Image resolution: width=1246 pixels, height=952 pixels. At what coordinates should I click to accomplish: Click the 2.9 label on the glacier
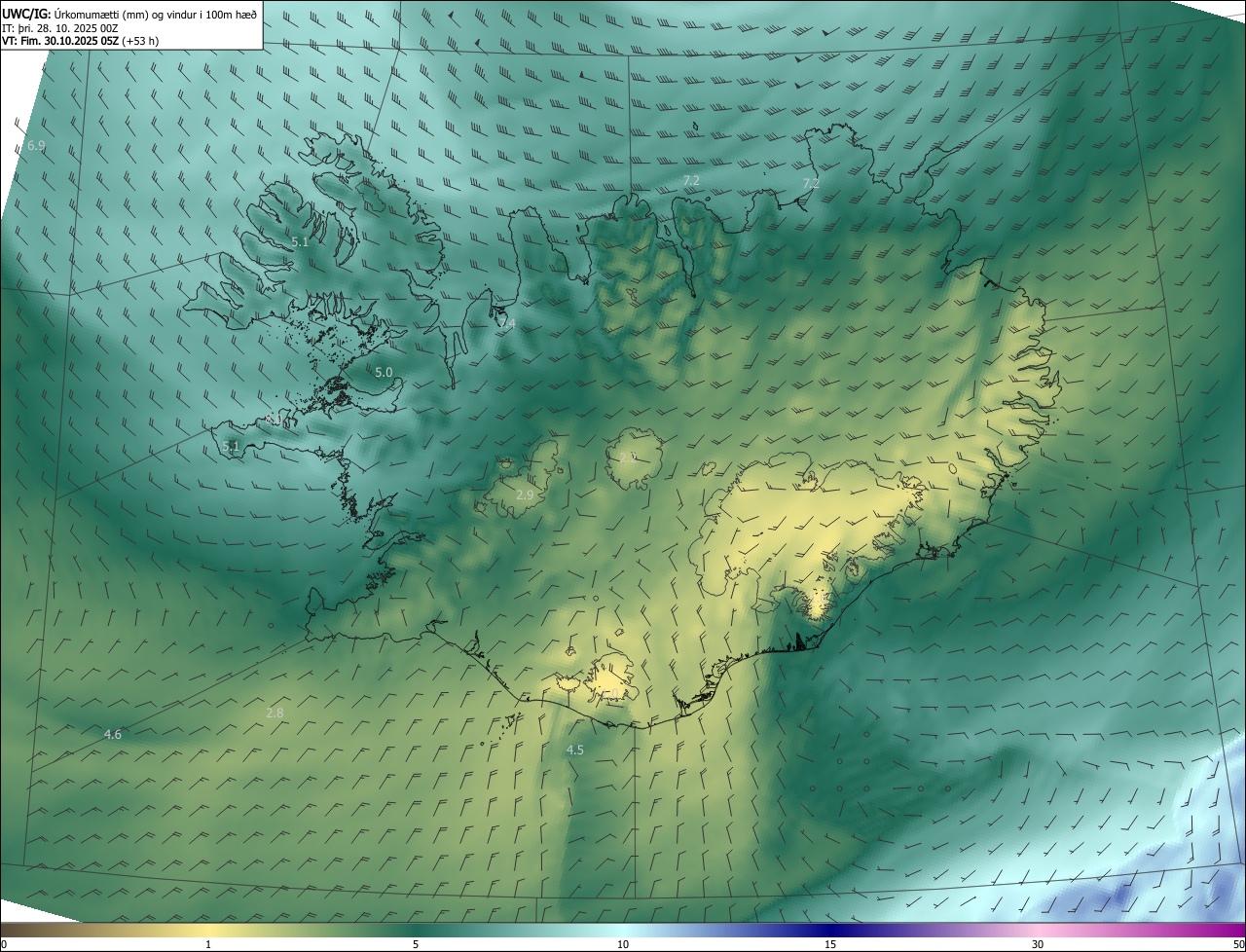[x=525, y=495]
